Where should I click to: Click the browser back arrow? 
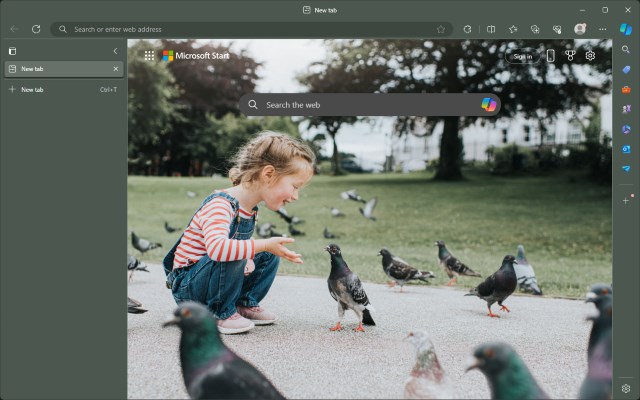click(x=14, y=29)
